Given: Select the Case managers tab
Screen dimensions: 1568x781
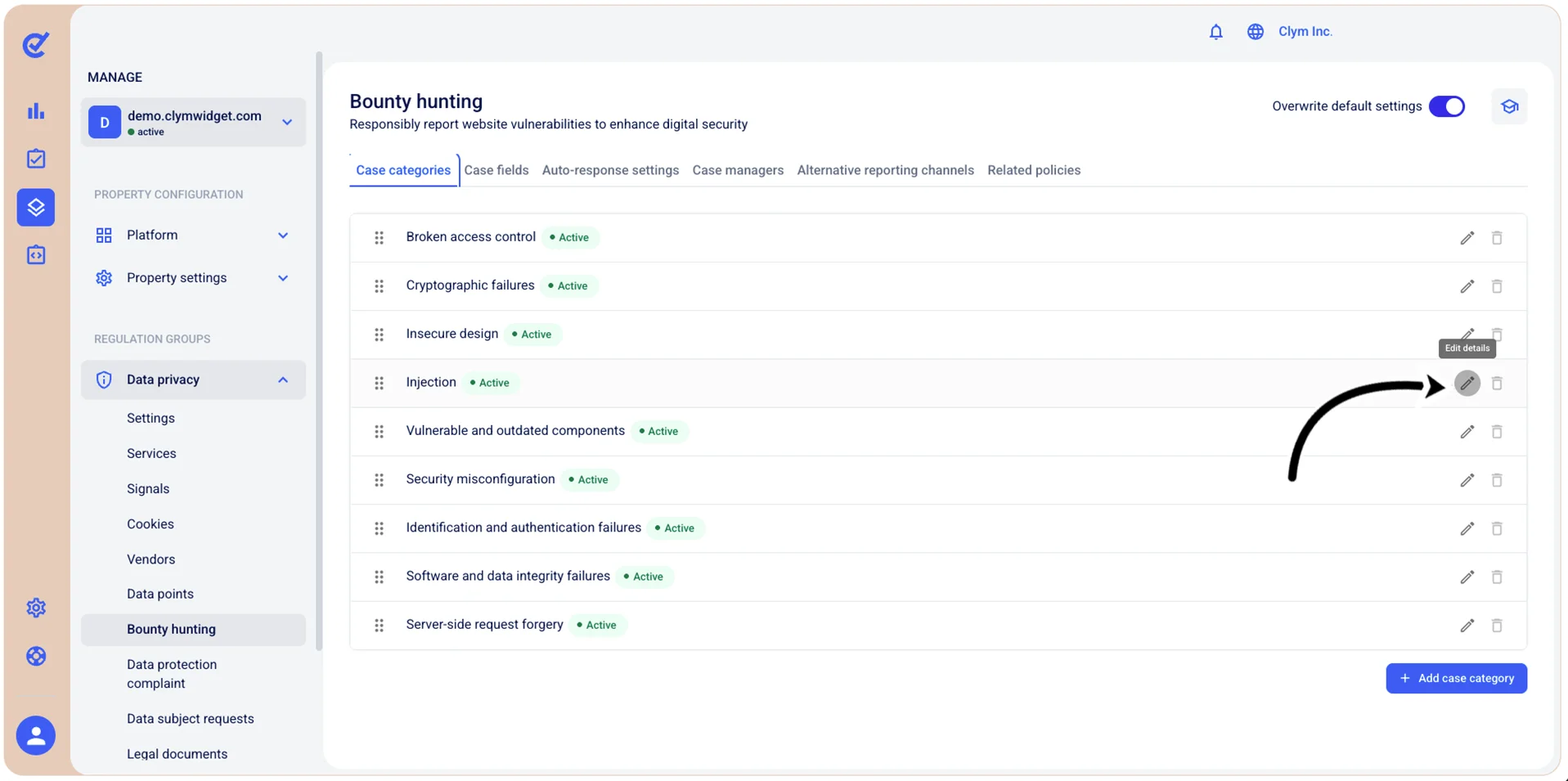Looking at the screenshot, I should click(738, 170).
